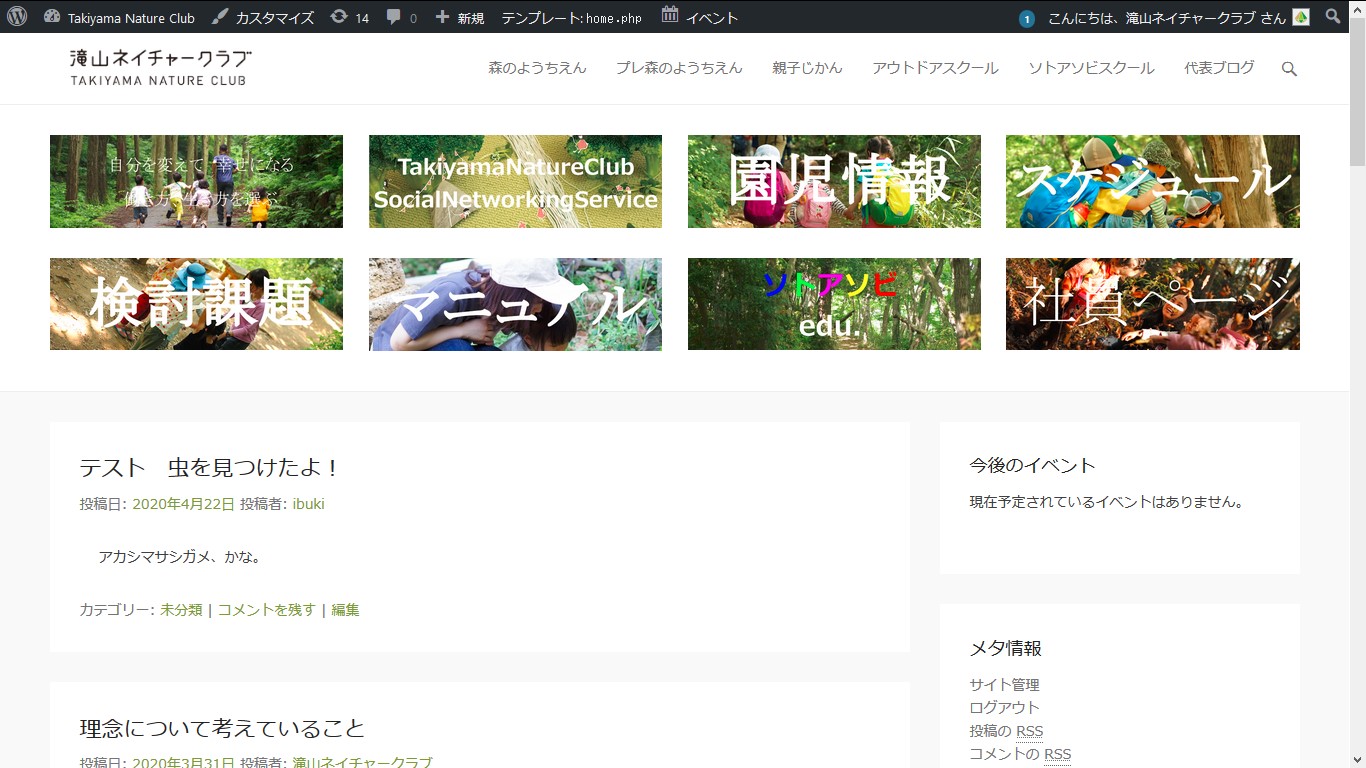
Task: Click the admin bar search magnifier icon
Action: (x=1332, y=17)
